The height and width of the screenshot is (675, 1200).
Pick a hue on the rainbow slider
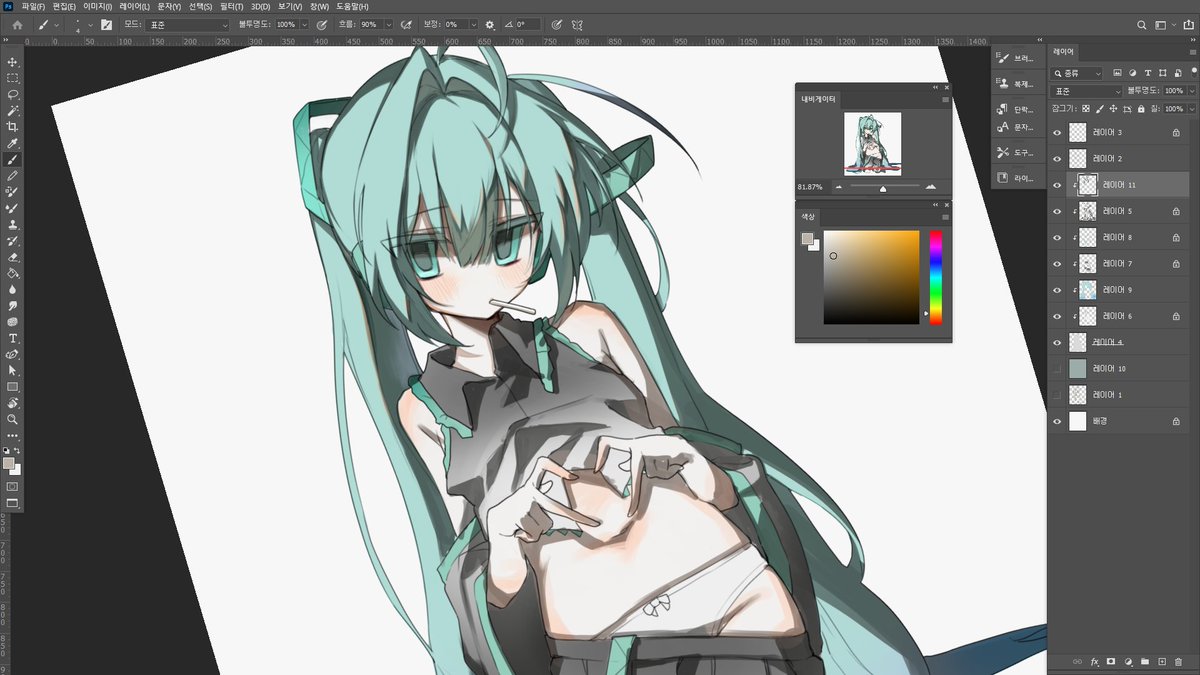pos(935,277)
